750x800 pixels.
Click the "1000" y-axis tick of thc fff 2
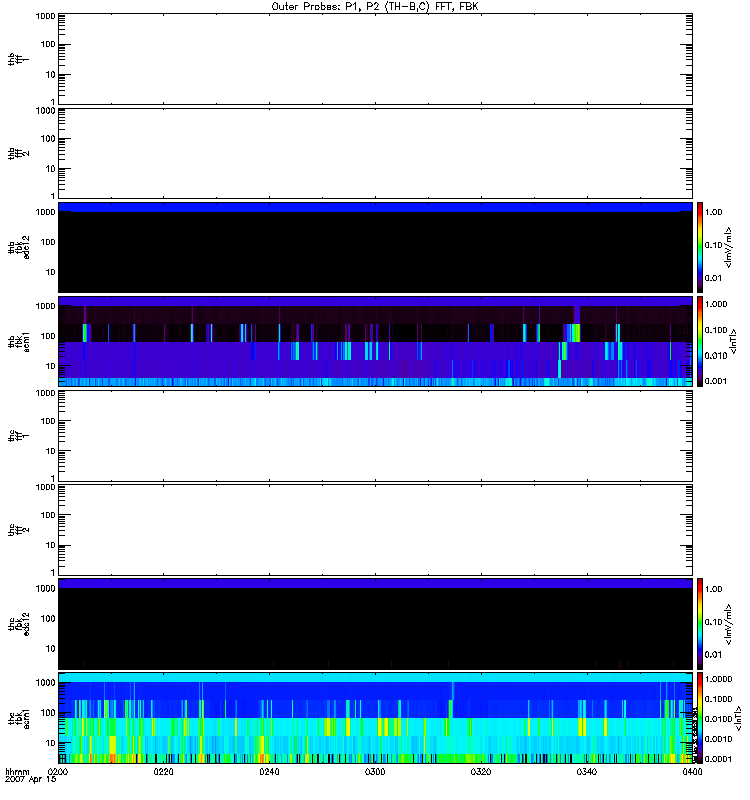tap(45, 487)
